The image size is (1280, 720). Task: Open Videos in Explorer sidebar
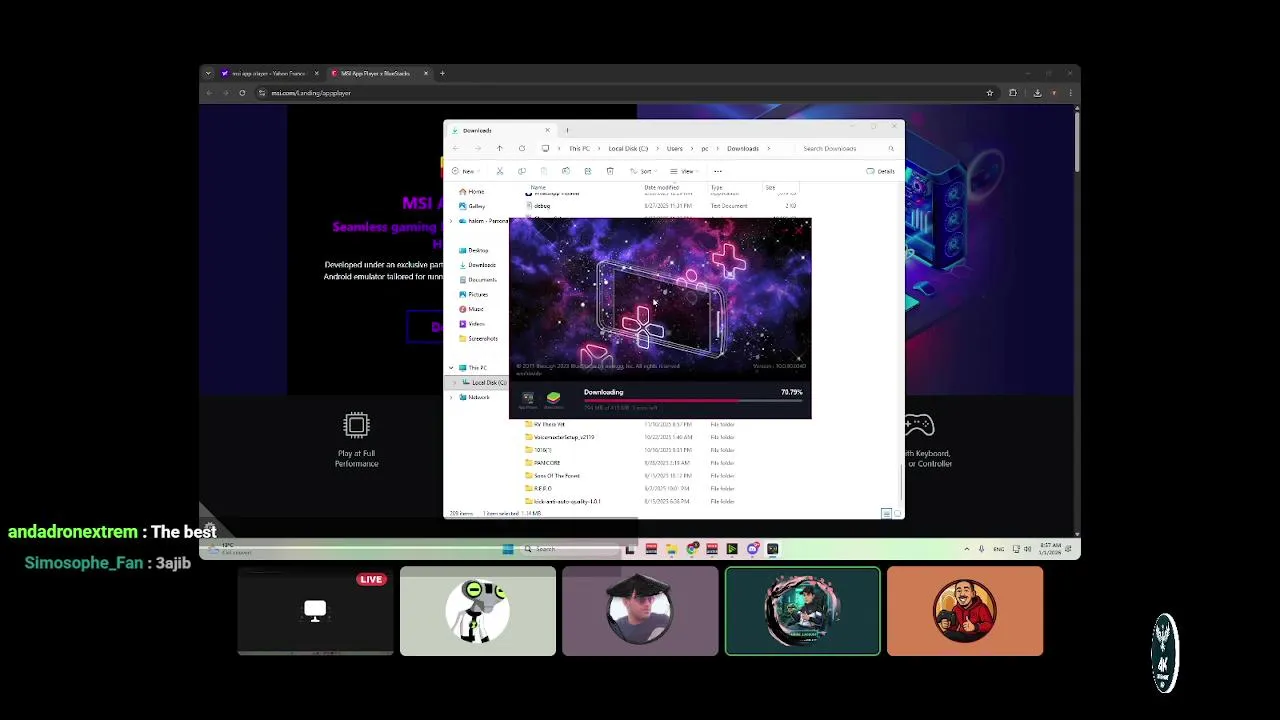click(472, 324)
